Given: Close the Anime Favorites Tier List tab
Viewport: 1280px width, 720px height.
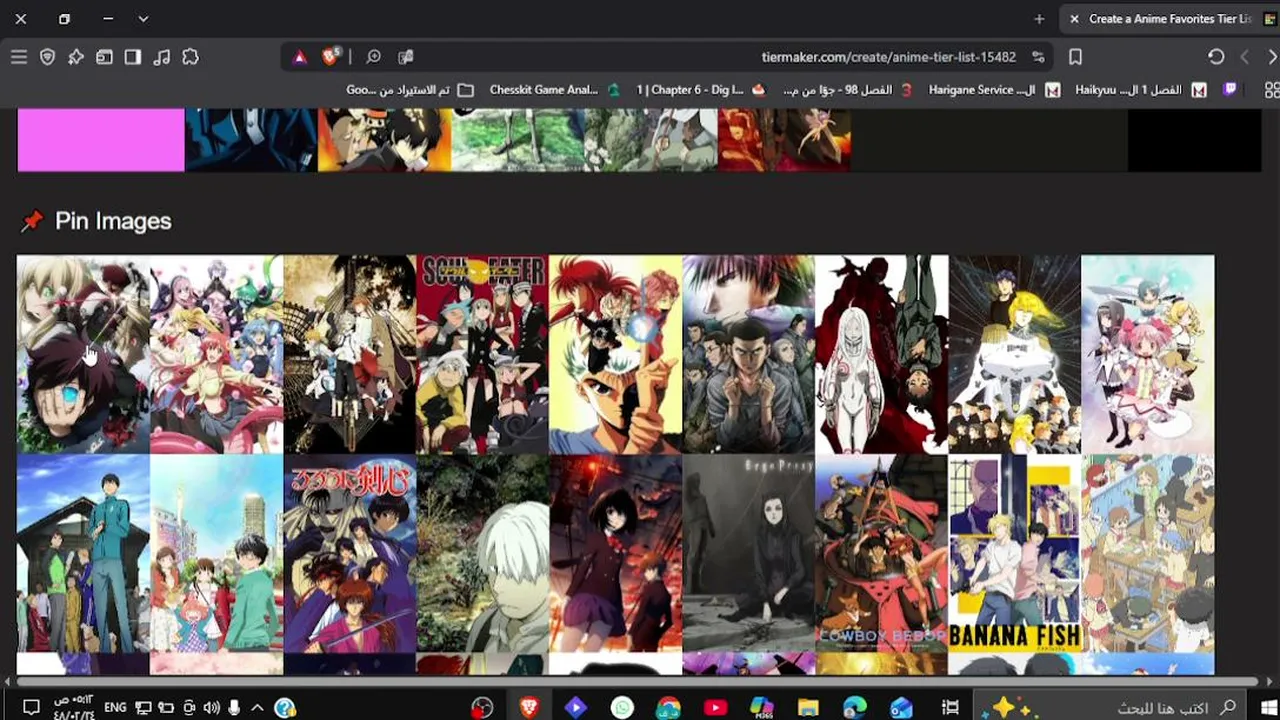Looking at the screenshot, I should (1074, 19).
